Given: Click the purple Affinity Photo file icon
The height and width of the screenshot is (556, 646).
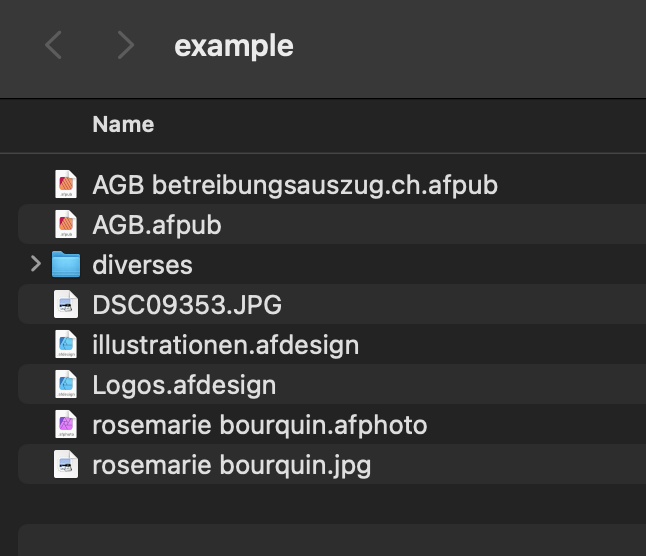Looking at the screenshot, I should (66, 424).
